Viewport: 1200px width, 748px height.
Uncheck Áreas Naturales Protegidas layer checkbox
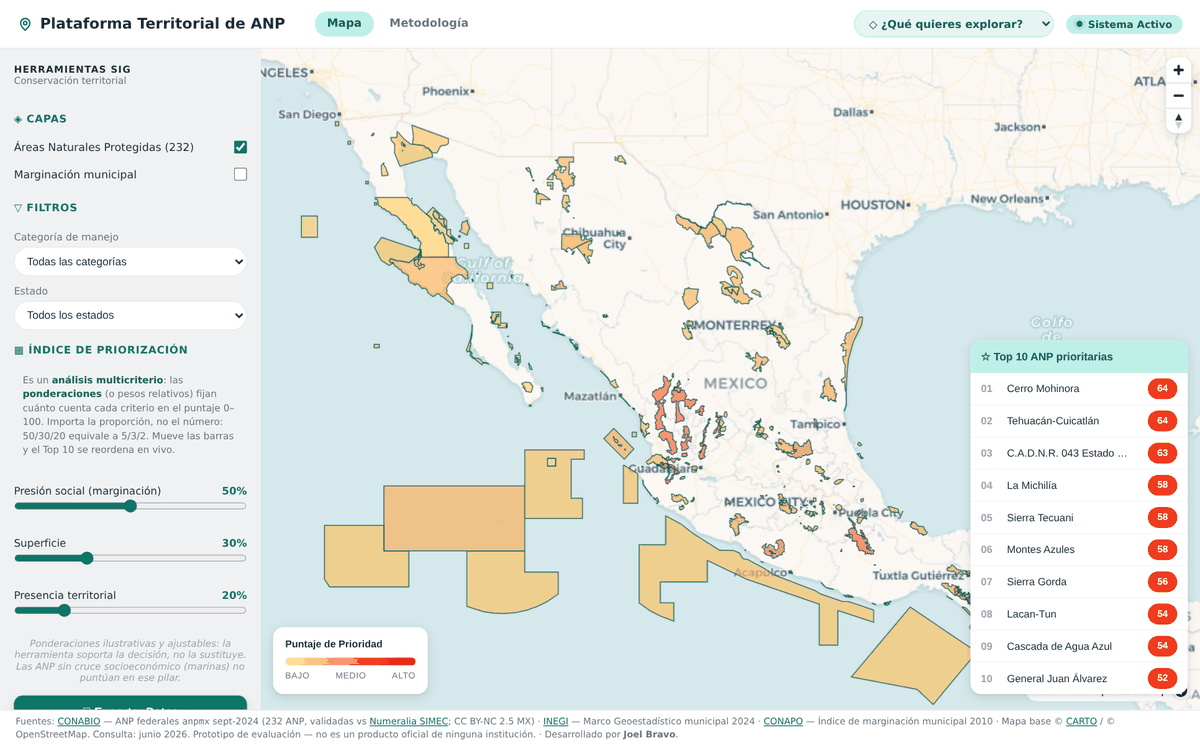240,147
